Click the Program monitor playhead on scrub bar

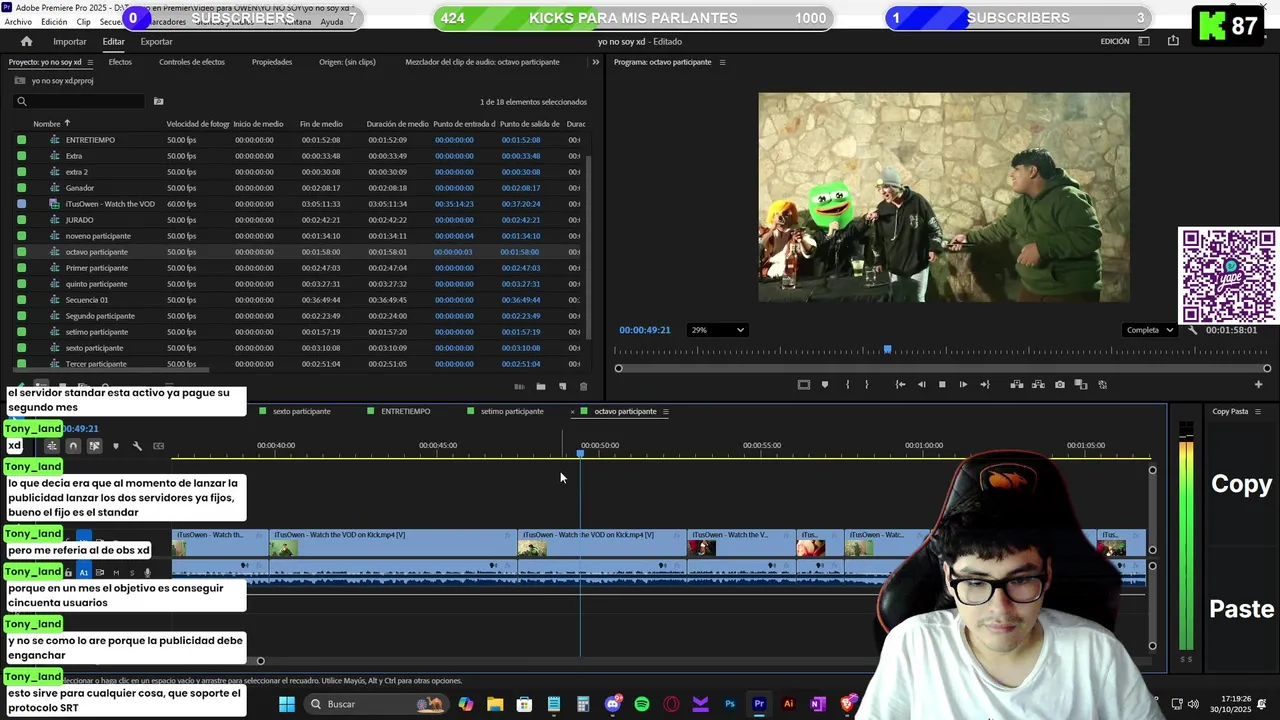(887, 350)
